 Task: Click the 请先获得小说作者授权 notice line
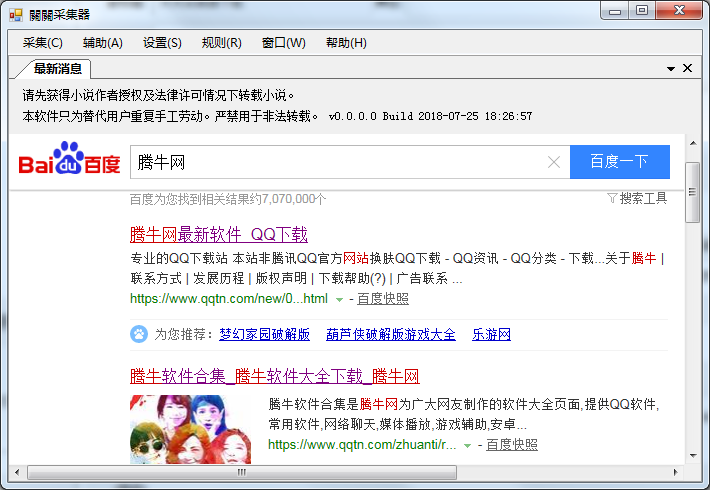[x=158, y=95]
